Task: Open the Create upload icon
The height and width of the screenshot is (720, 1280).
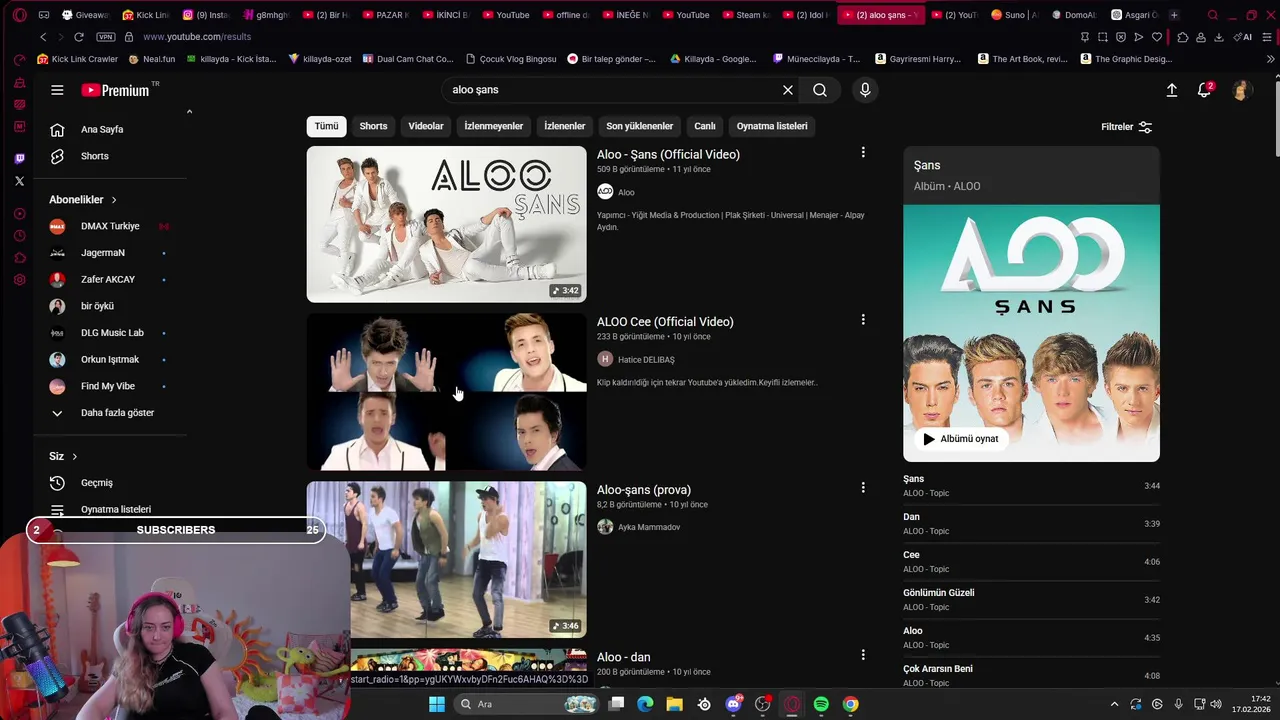Action: [x=1172, y=90]
